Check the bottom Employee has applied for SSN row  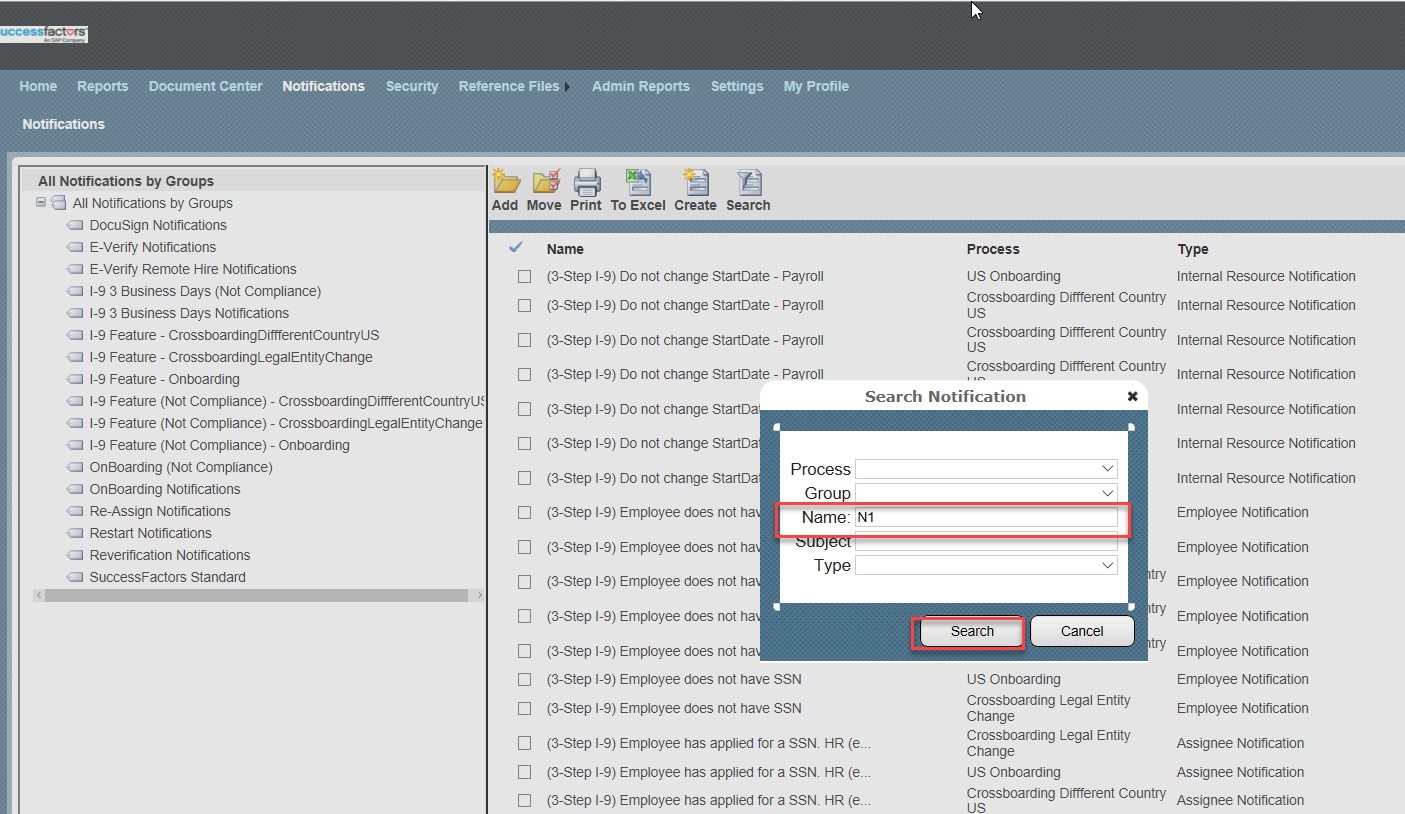[x=524, y=801]
